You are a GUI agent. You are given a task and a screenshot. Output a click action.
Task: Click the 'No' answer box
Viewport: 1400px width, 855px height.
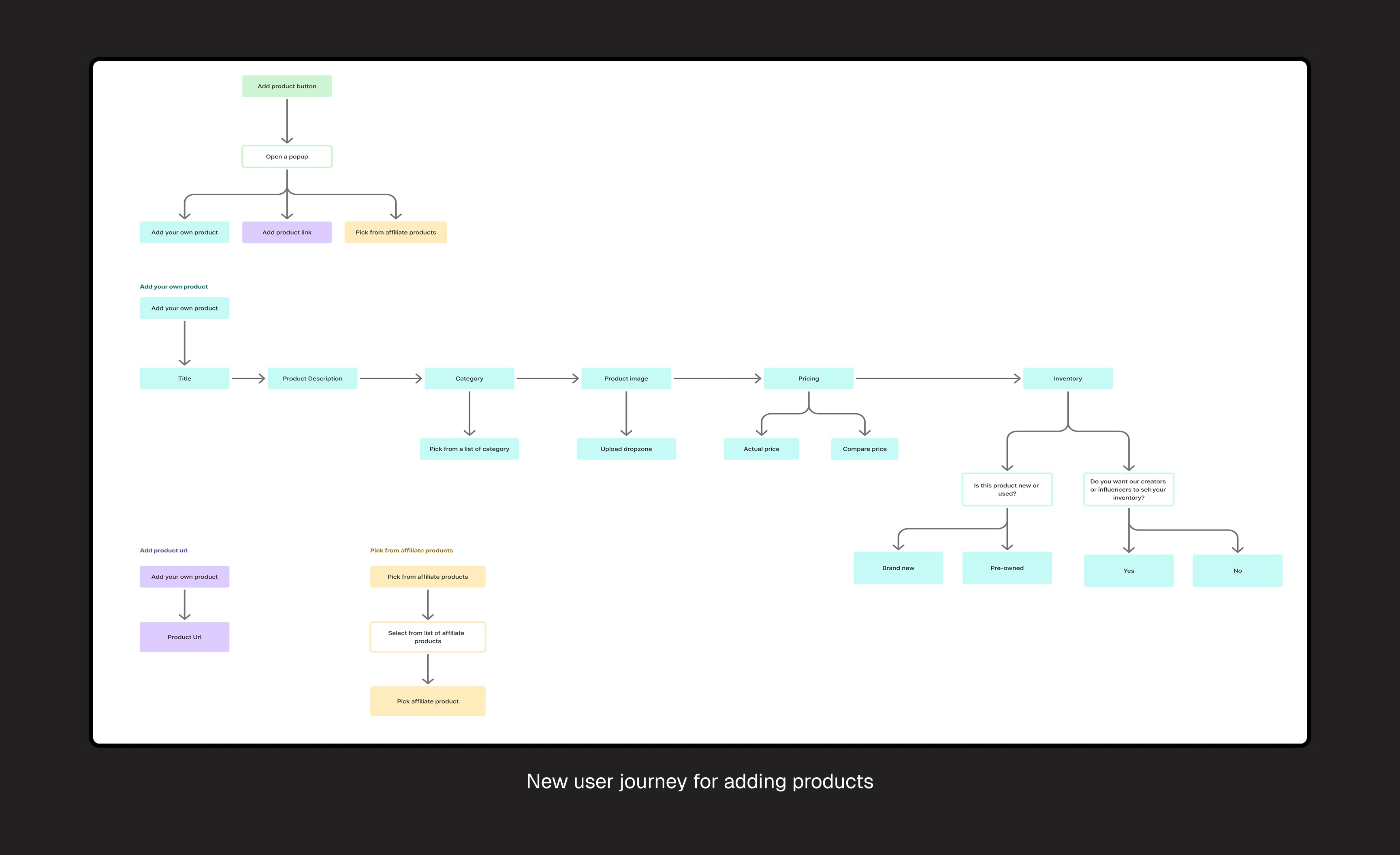pyautogui.click(x=1237, y=570)
